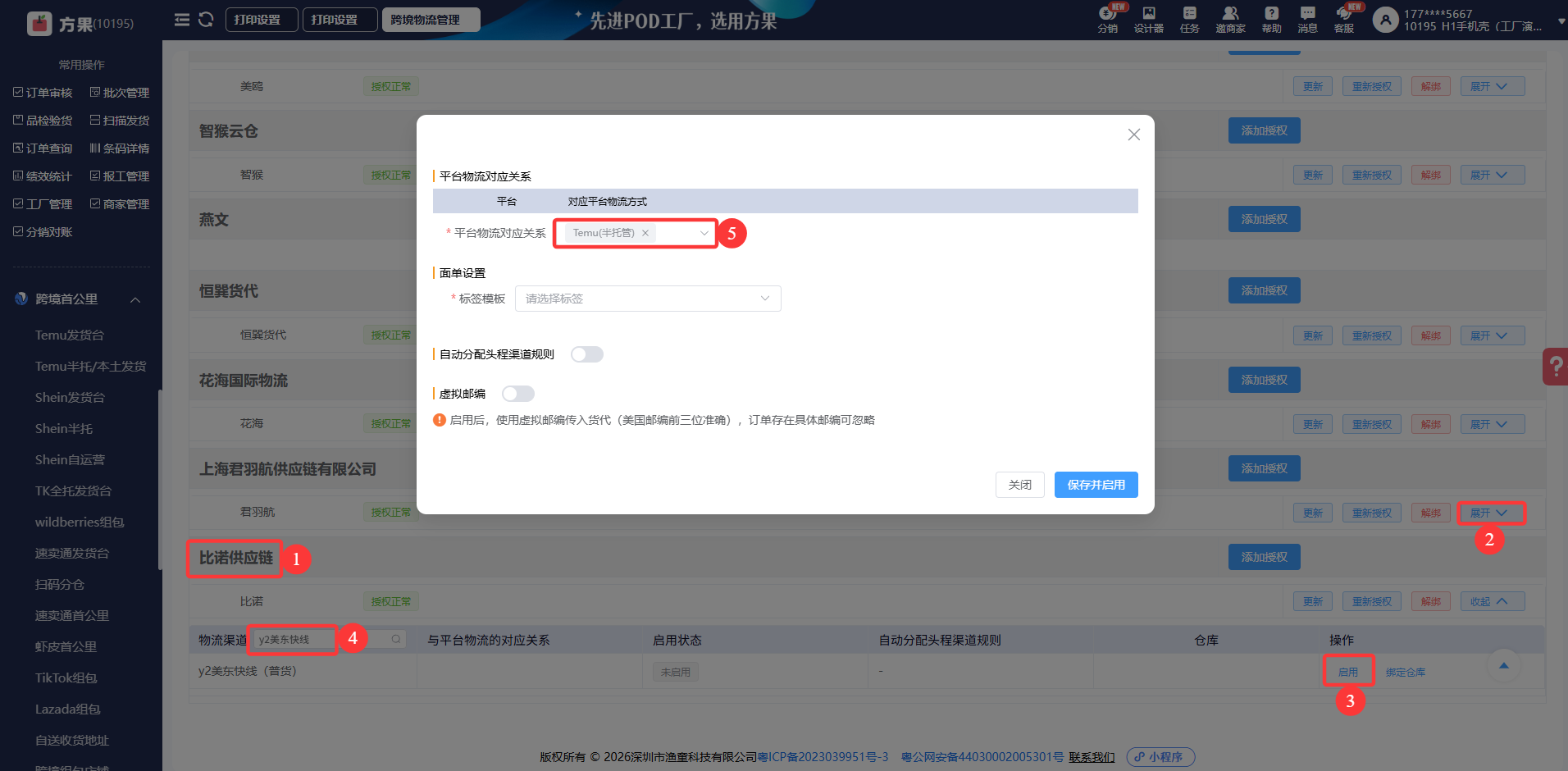Expand the 恒巽货代 row with 展开

(x=1492, y=335)
